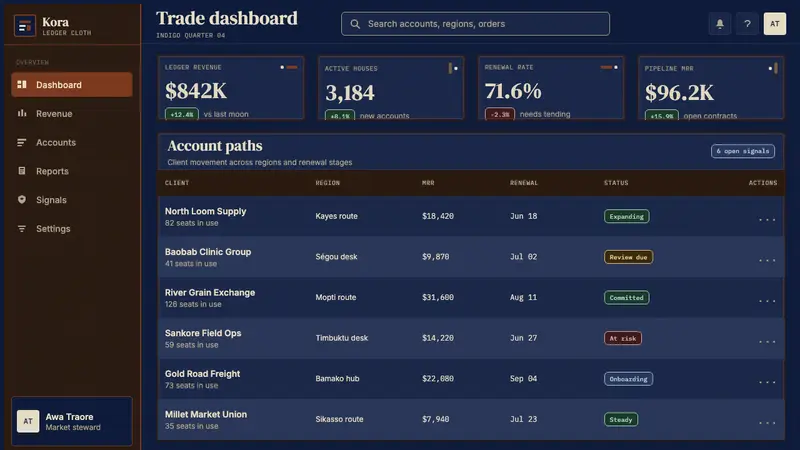The image size is (800, 450).
Task: Click the $31,600 MRR value
Action: [438, 297]
